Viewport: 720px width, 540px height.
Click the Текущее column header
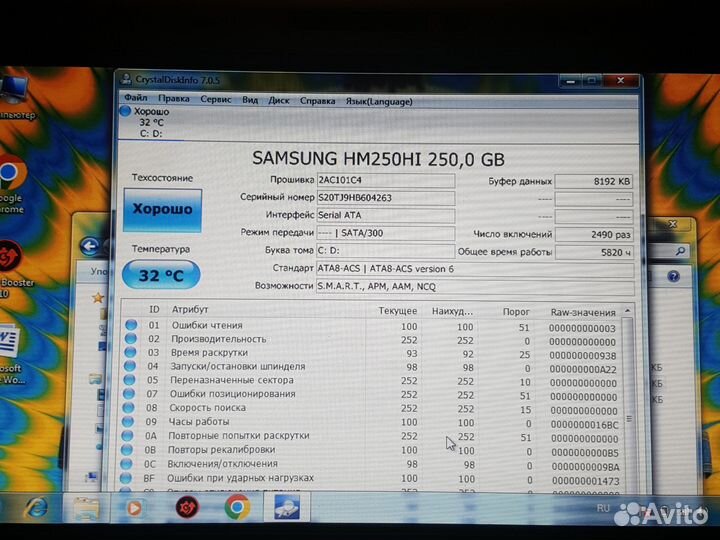(x=398, y=311)
